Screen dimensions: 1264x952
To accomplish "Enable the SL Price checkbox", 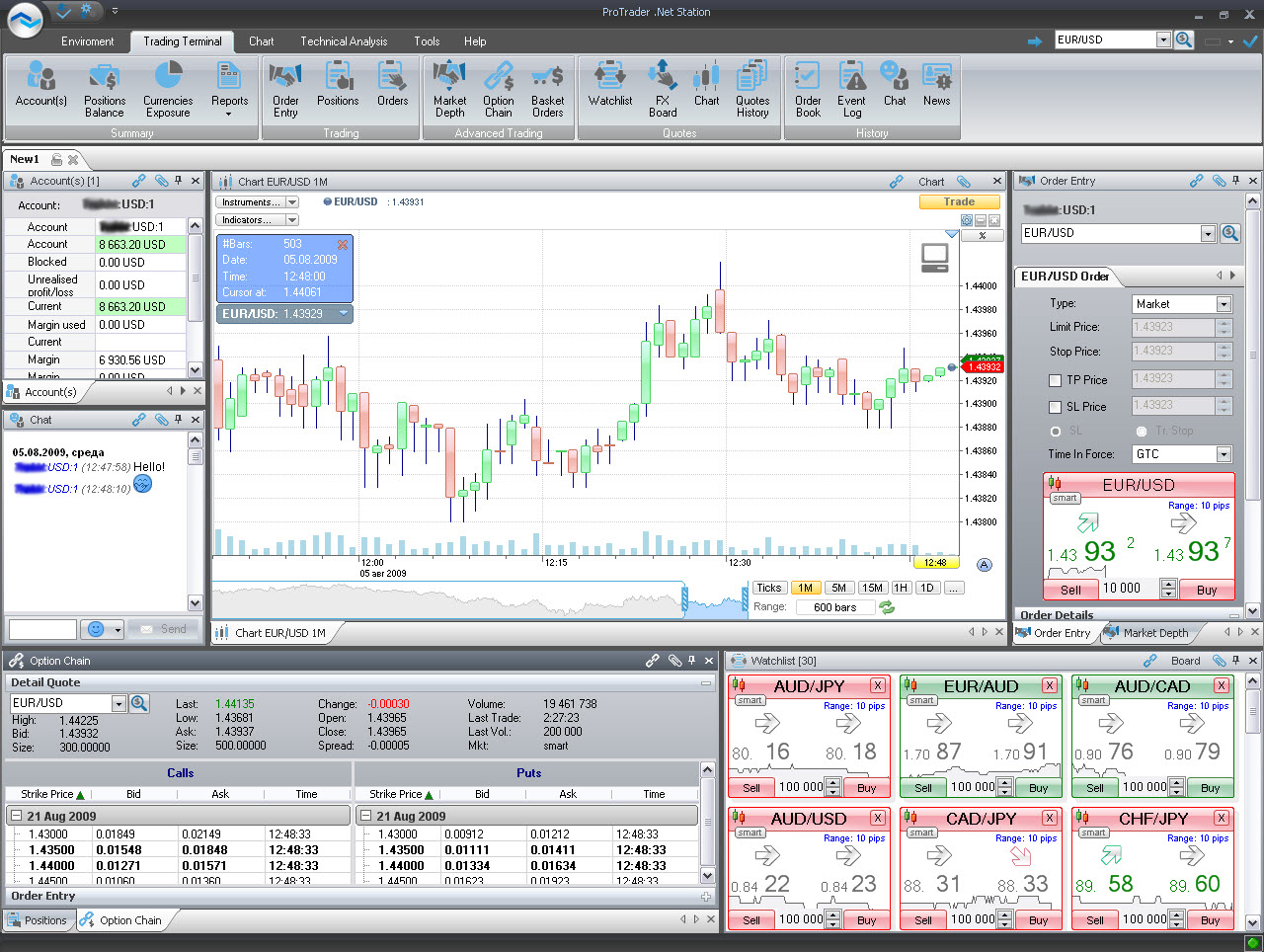I will (1056, 407).
